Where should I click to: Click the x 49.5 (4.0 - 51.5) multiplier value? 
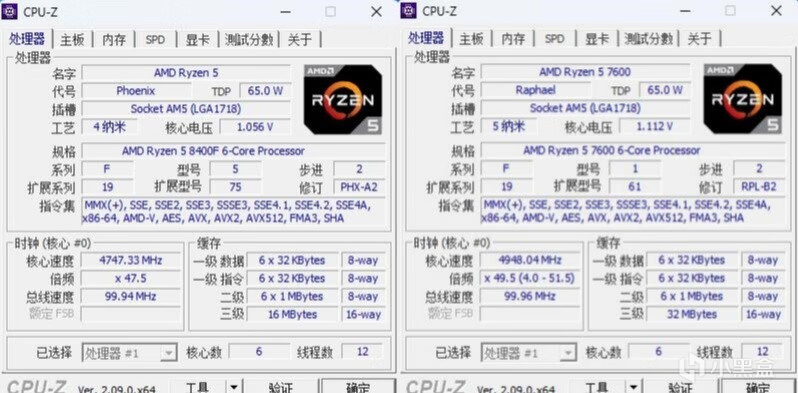point(530,278)
